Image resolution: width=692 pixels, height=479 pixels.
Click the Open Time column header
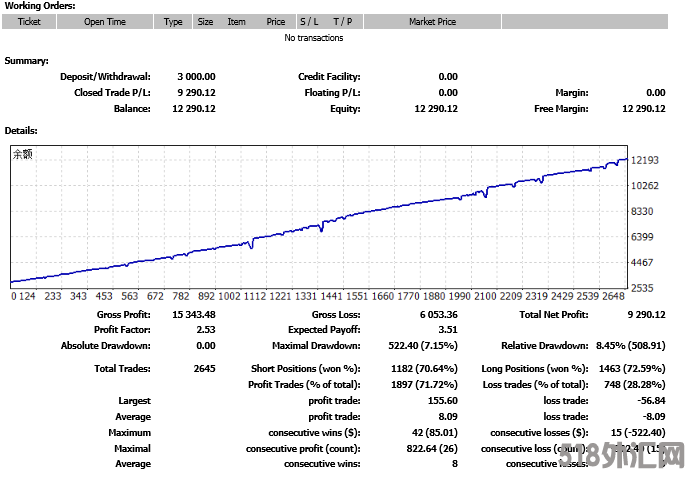tap(105, 22)
